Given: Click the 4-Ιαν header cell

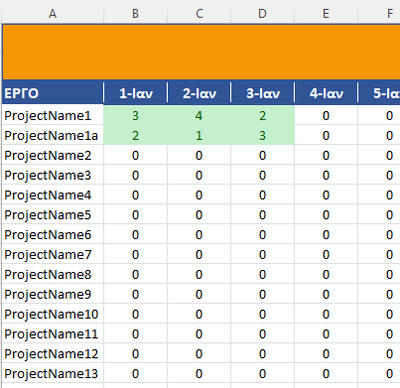Looking at the screenshot, I should (326, 93).
